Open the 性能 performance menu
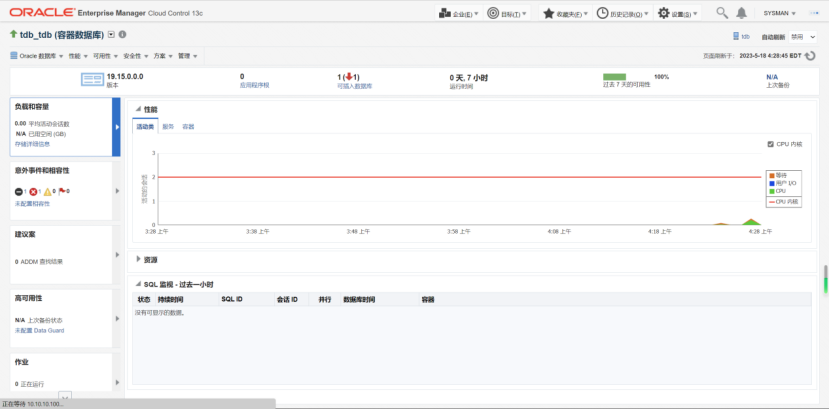 (78, 56)
